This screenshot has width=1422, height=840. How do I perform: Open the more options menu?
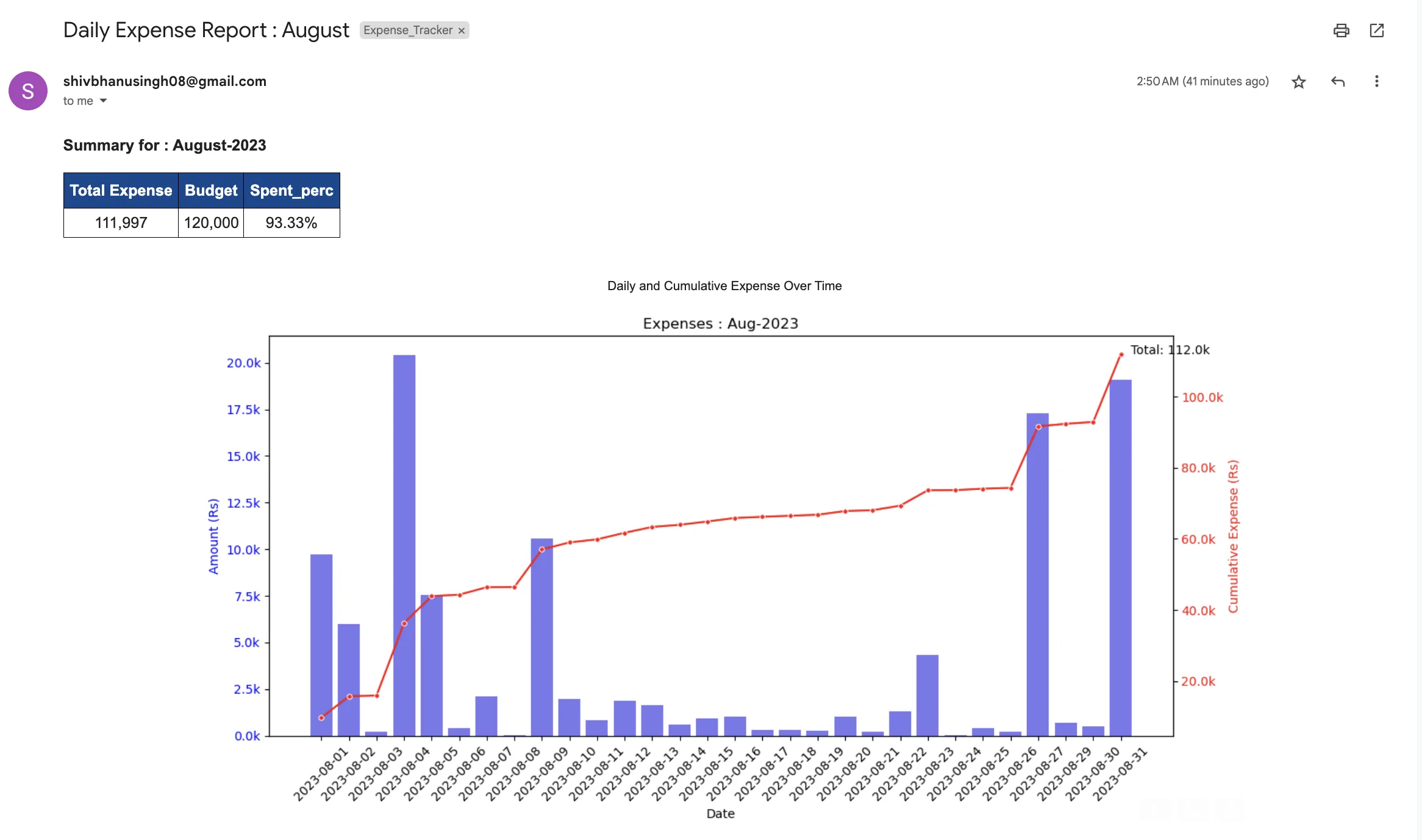1376,81
